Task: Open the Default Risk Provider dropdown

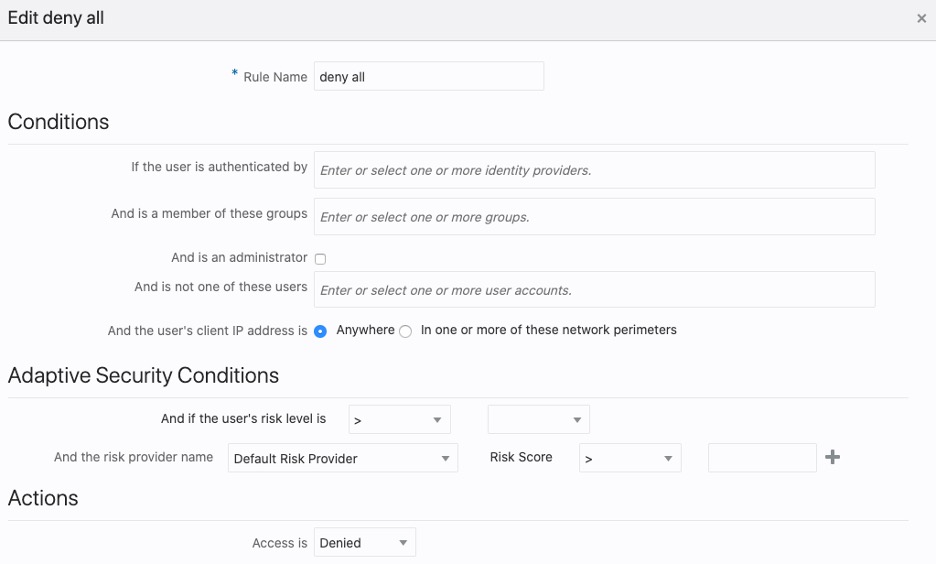Action: [x=342, y=458]
